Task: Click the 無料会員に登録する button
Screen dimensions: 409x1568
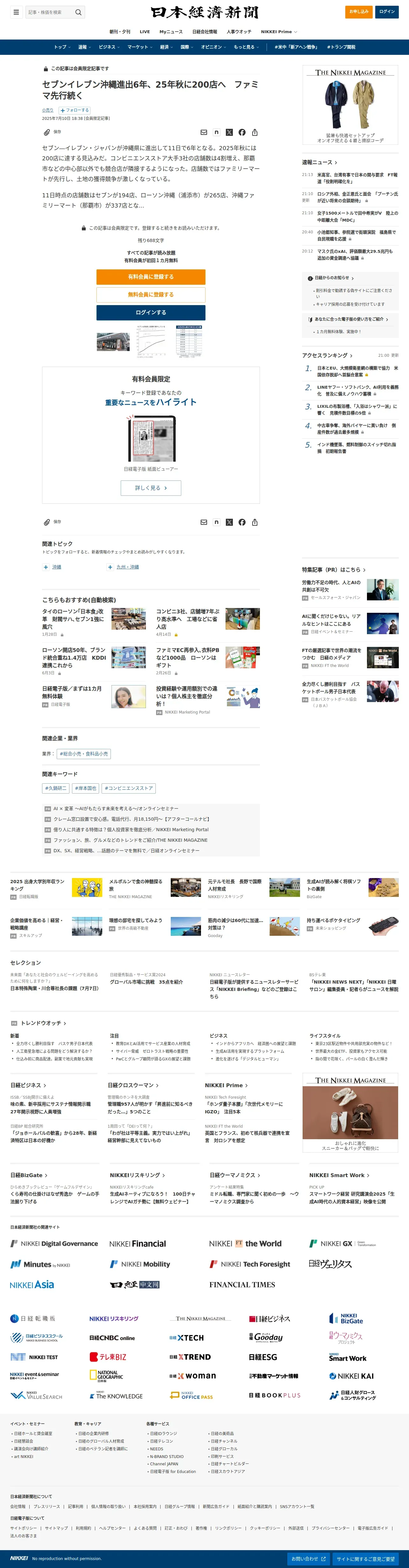Action: (151, 295)
